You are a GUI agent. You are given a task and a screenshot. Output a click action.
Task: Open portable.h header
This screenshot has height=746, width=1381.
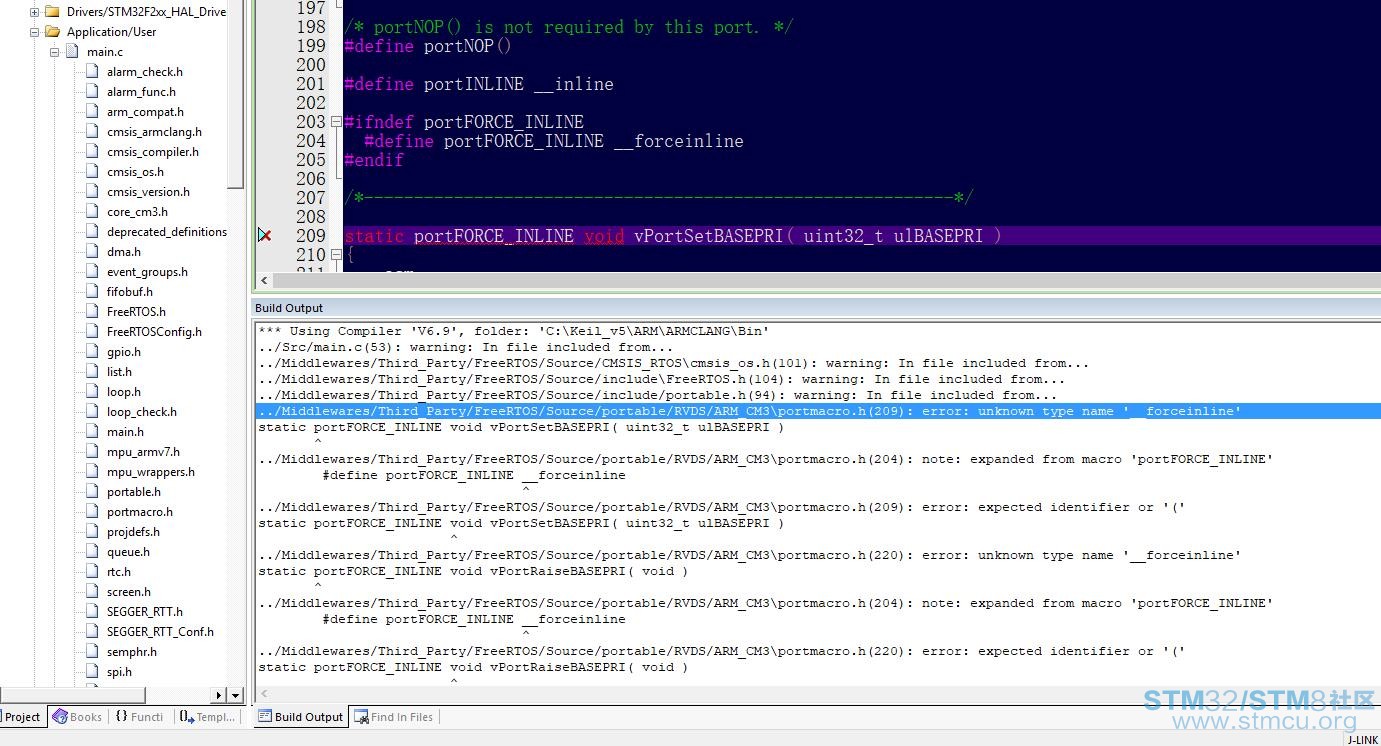134,492
